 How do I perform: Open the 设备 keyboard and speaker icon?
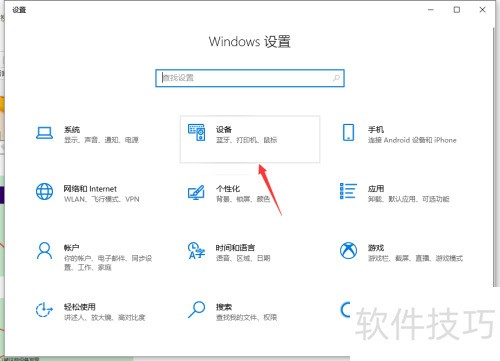(197, 132)
